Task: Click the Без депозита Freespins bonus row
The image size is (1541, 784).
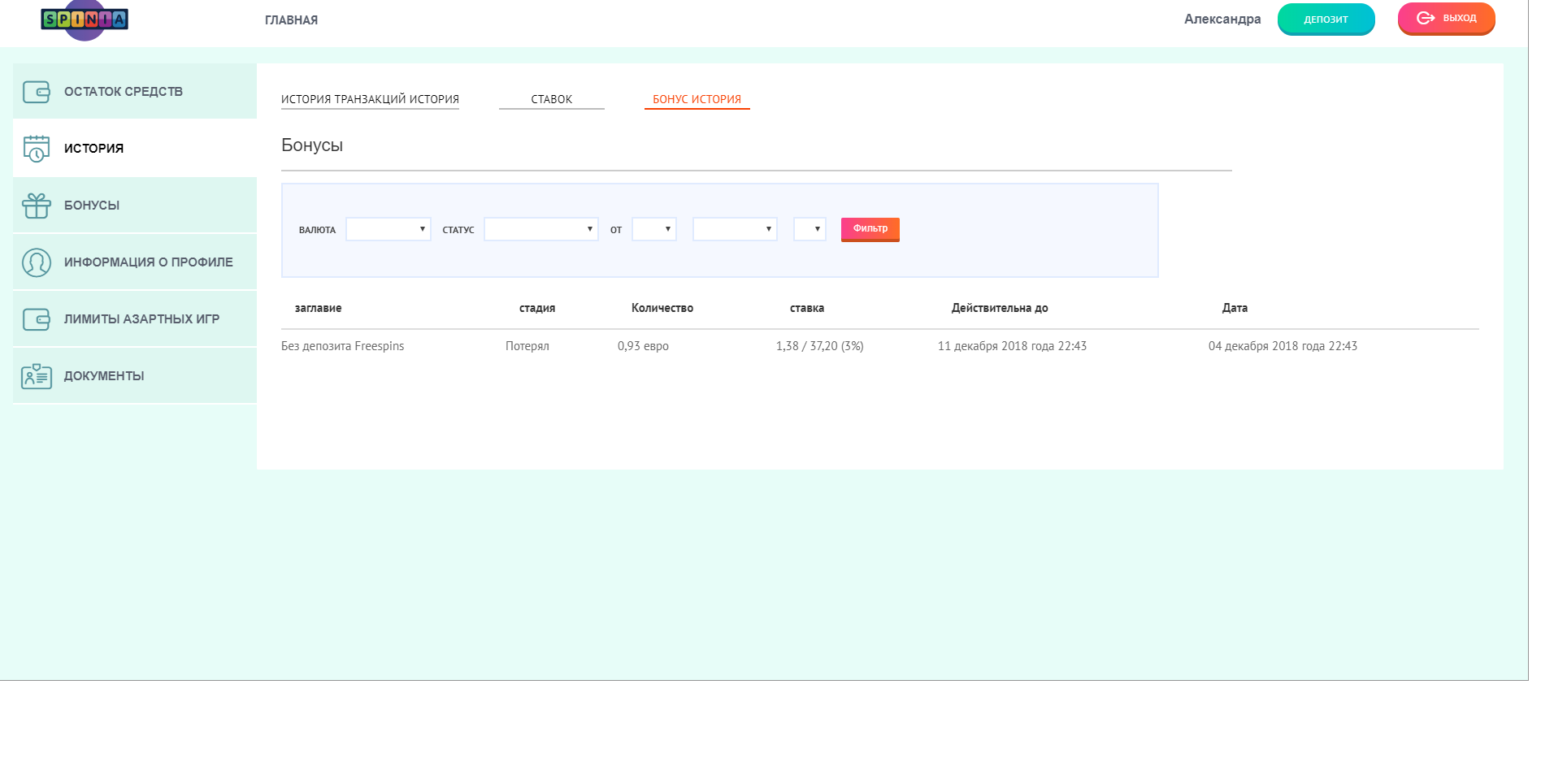Action: (342, 346)
